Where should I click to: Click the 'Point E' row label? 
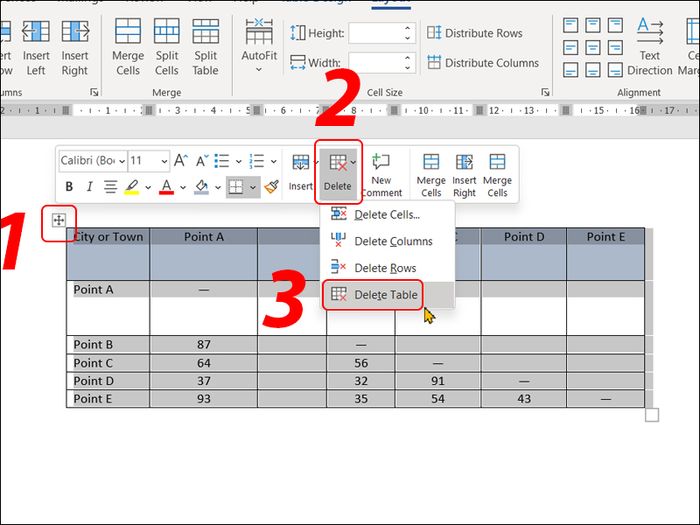coord(93,399)
